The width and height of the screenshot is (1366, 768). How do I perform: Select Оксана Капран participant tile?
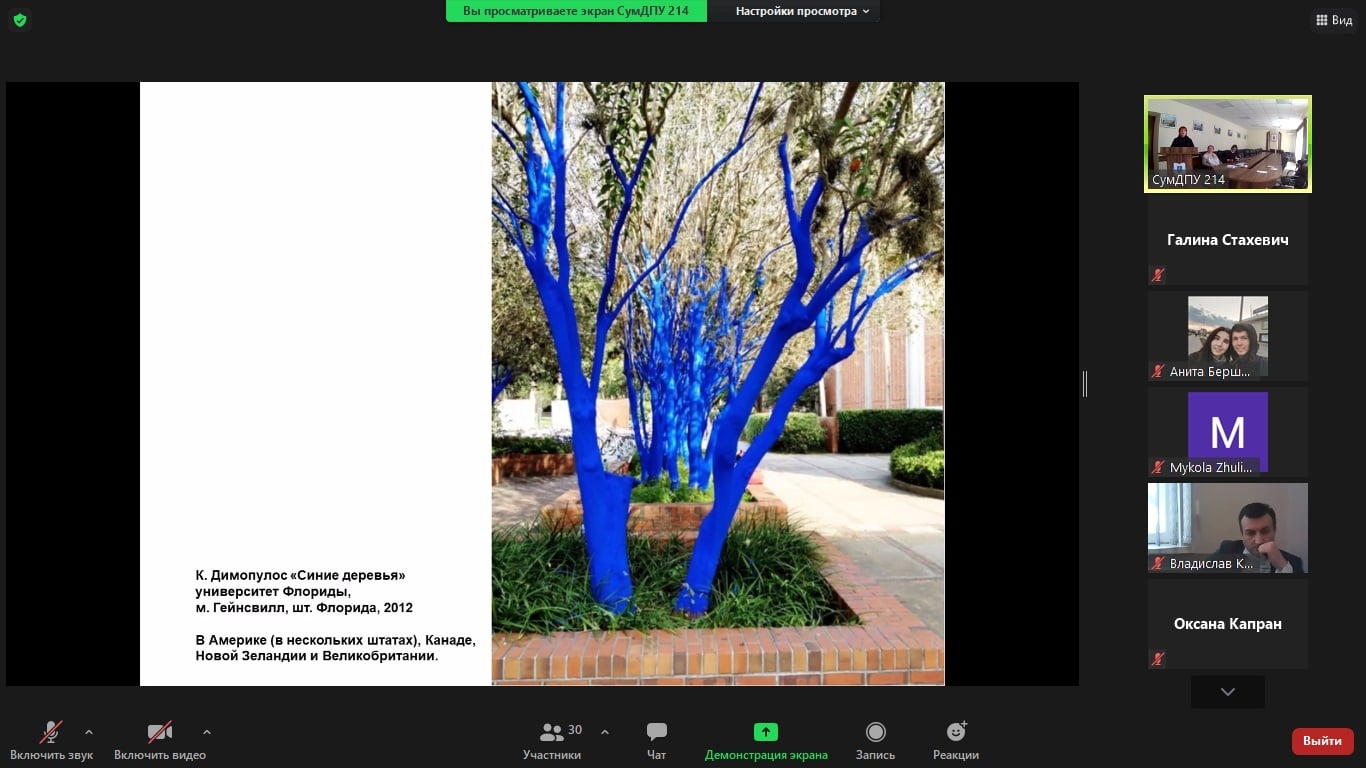click(1228, 624)
